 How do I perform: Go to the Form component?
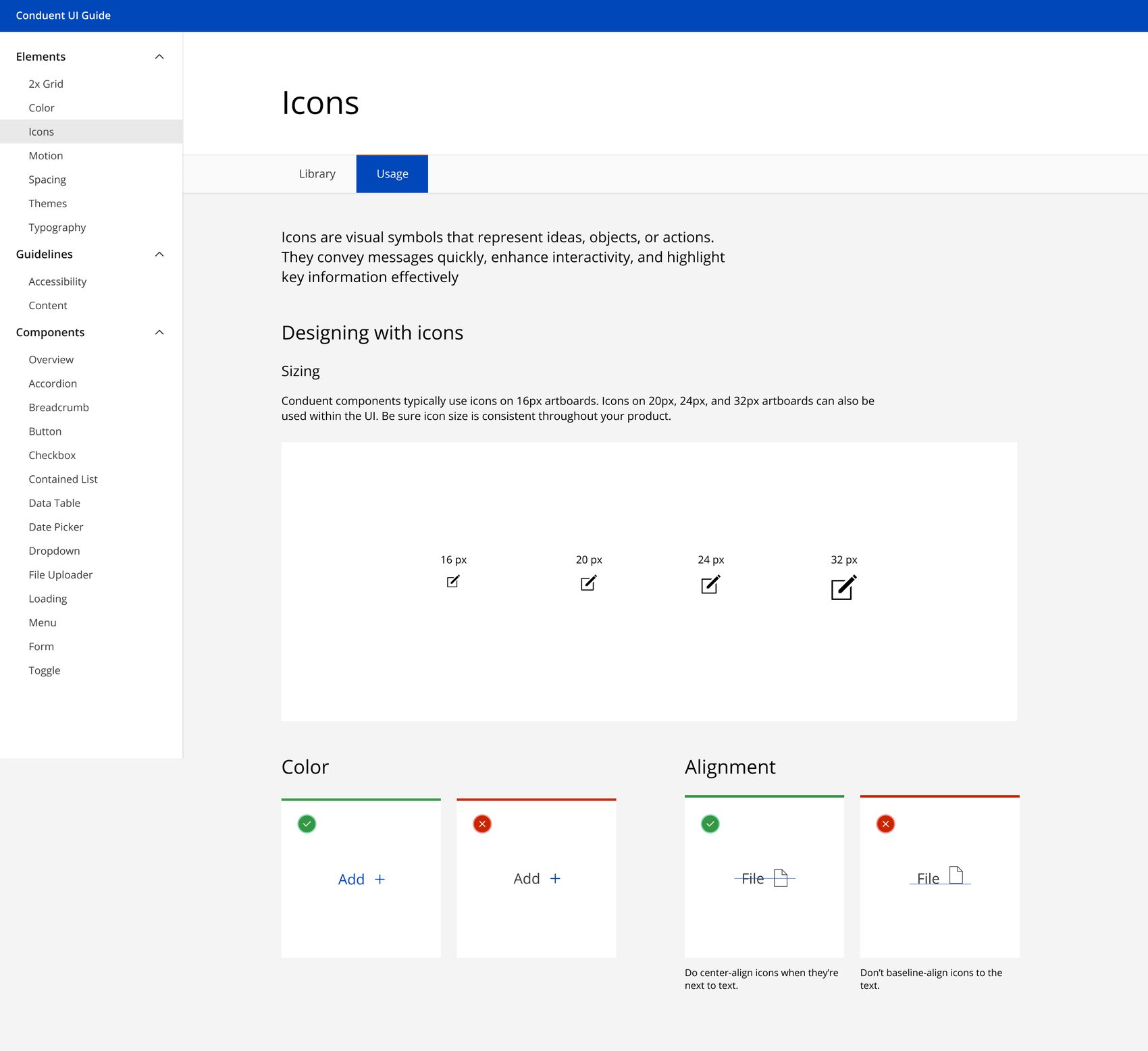(x=91, y=646)
